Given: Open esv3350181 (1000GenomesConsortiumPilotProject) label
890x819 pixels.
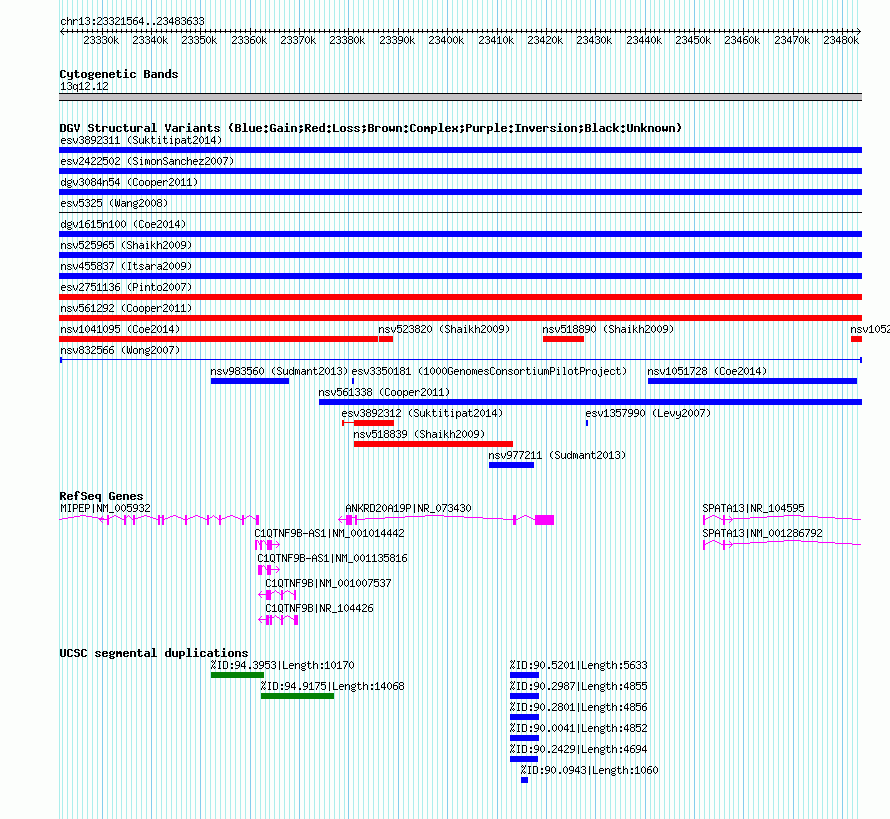Looking at the screenshot, I should (x=489, y=371).
